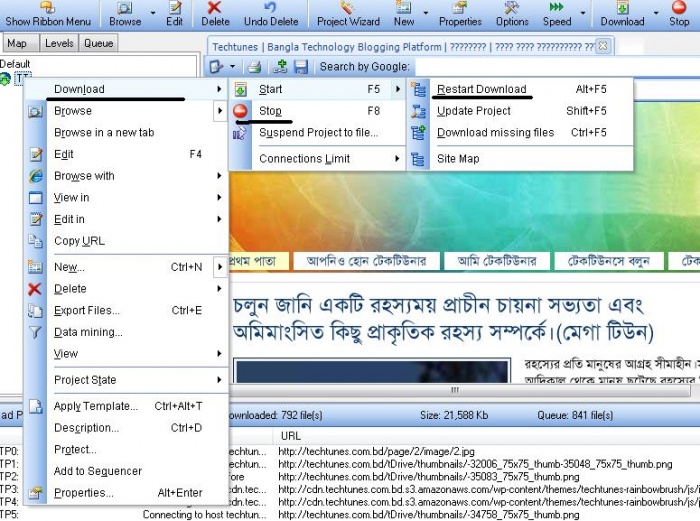
Task: Open dropdown arrow next to Browse toolbar button
Action: click(153, 13)
